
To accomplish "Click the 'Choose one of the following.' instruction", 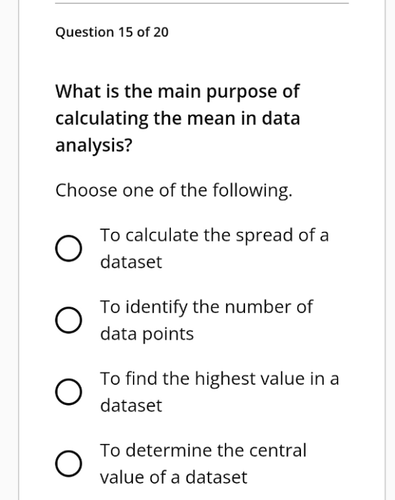I will click(174, 191).
